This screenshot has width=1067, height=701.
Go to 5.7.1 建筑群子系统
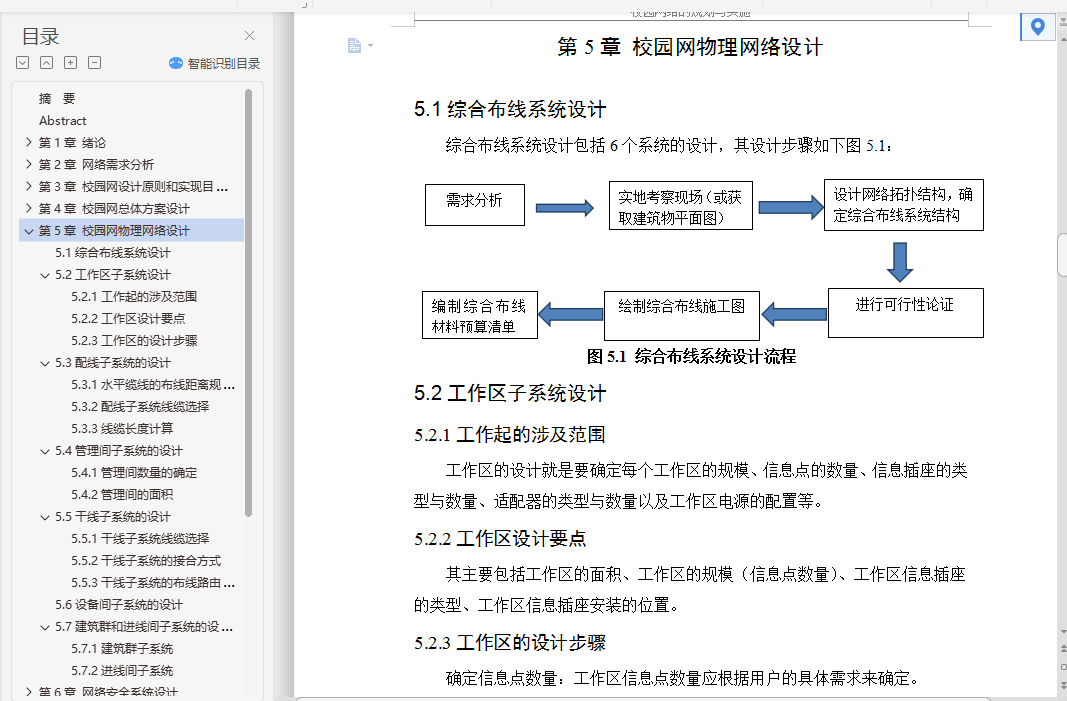pos(122,649)
